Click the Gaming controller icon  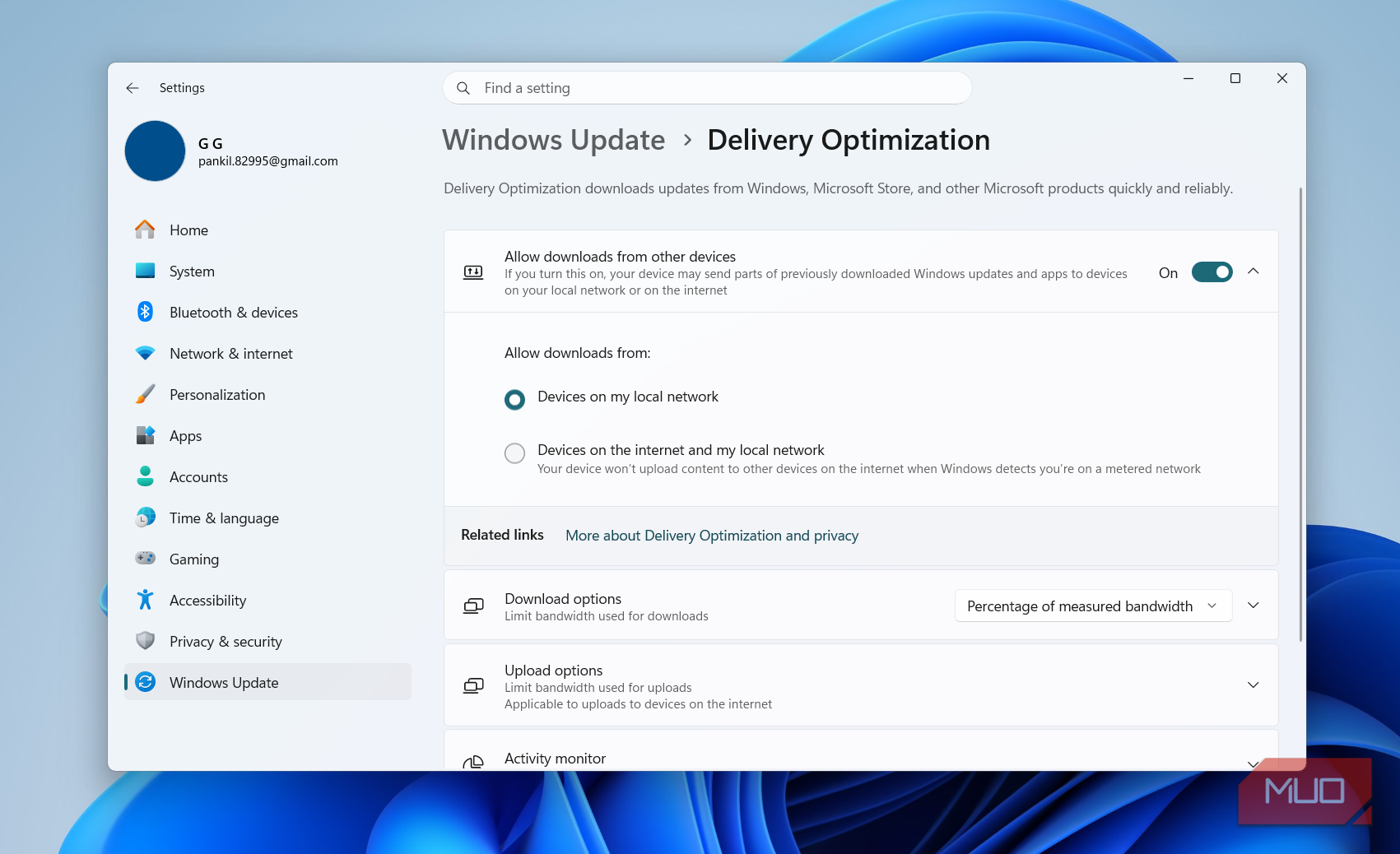(x=145, y=558)
